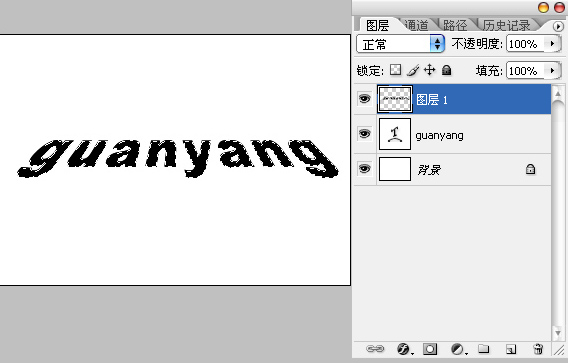Delete layer with trash icon
The image size is (568, 363).
tap(538, 349)
